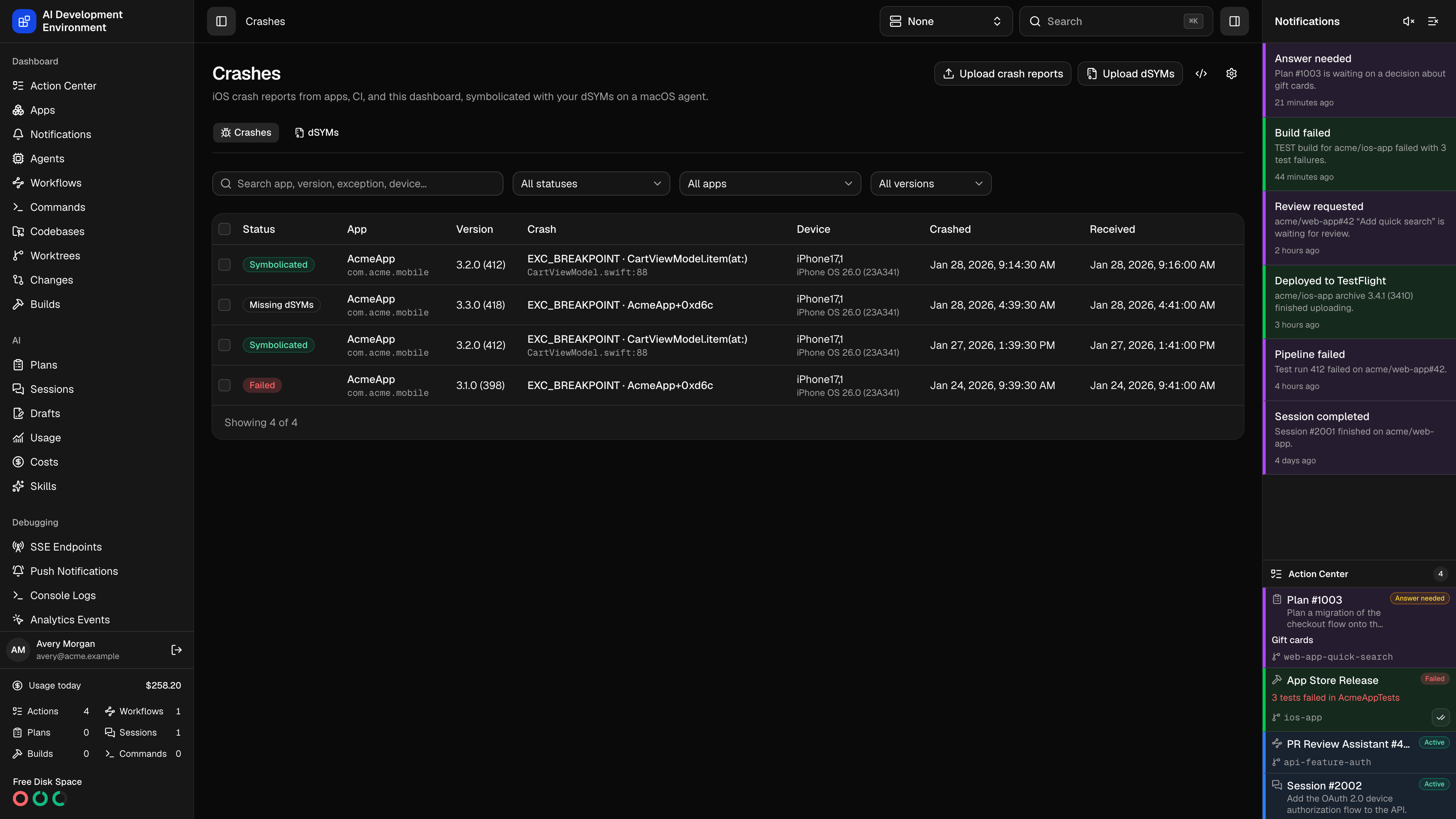Screen dimensions: 1456x819
Task: Switch to the Crashes tab
Action: tap(246, 132)
